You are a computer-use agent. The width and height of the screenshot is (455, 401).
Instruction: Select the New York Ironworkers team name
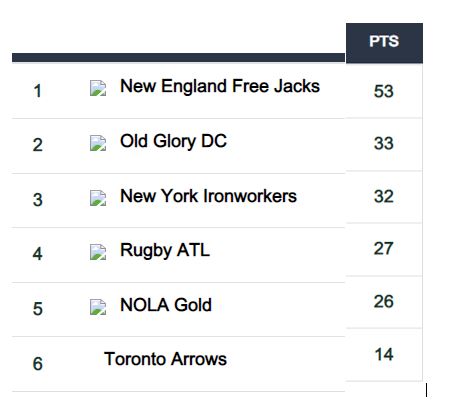[x=208, y=196]
